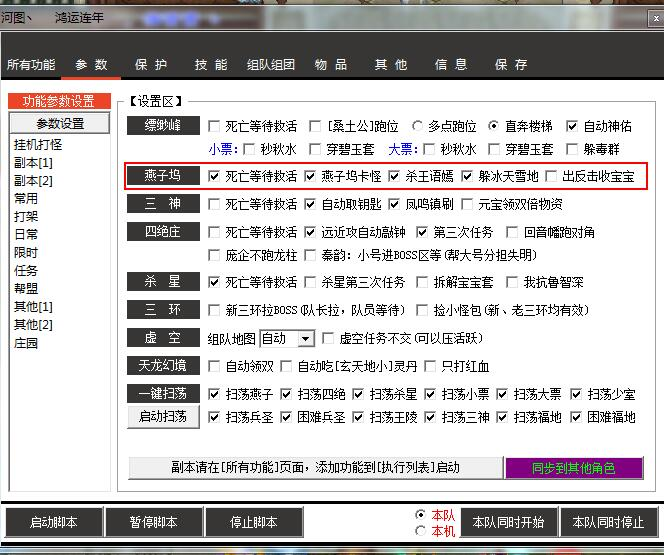Toggle the 出反击收宝宝 checkbox
This screenshot has height=555, width=664.
click(551, 176)
